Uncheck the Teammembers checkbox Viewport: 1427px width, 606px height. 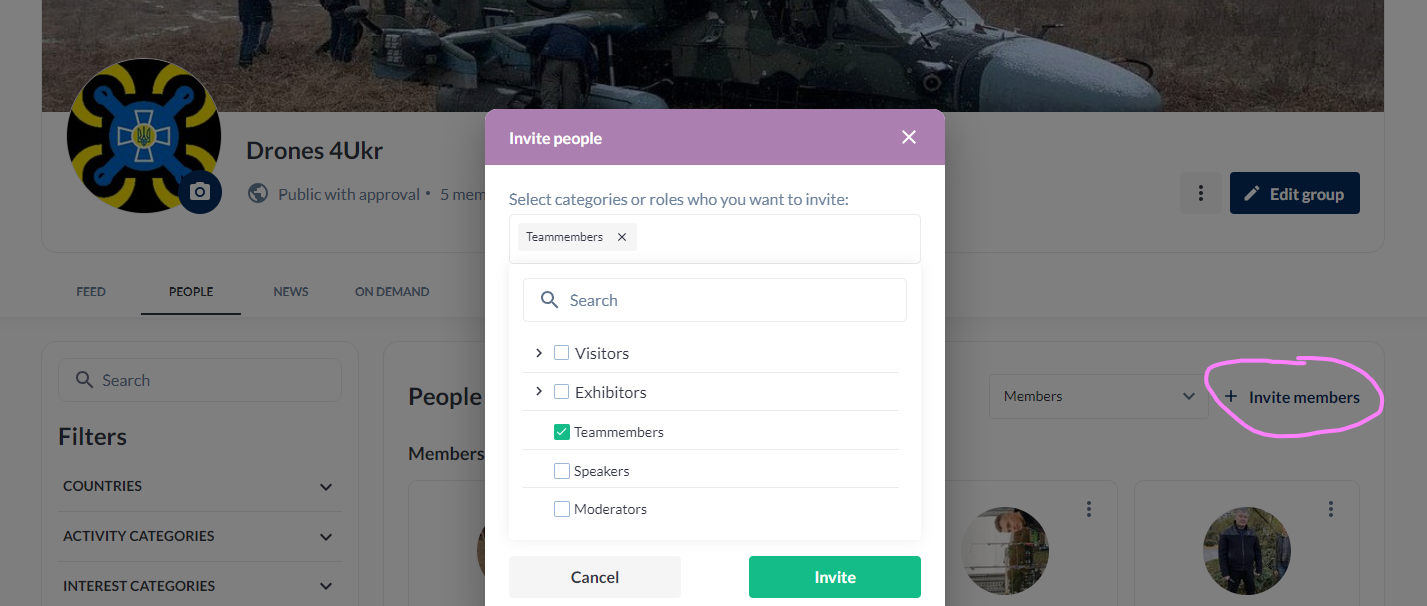pos(562,432)
